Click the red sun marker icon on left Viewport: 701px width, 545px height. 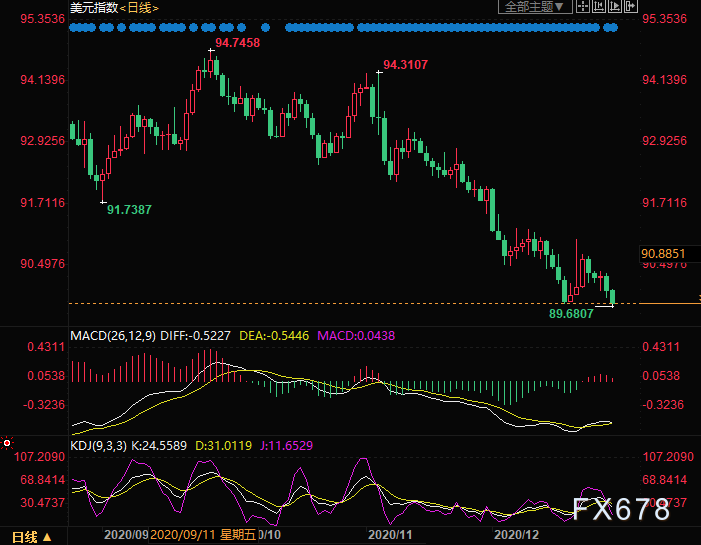point(7,442)
